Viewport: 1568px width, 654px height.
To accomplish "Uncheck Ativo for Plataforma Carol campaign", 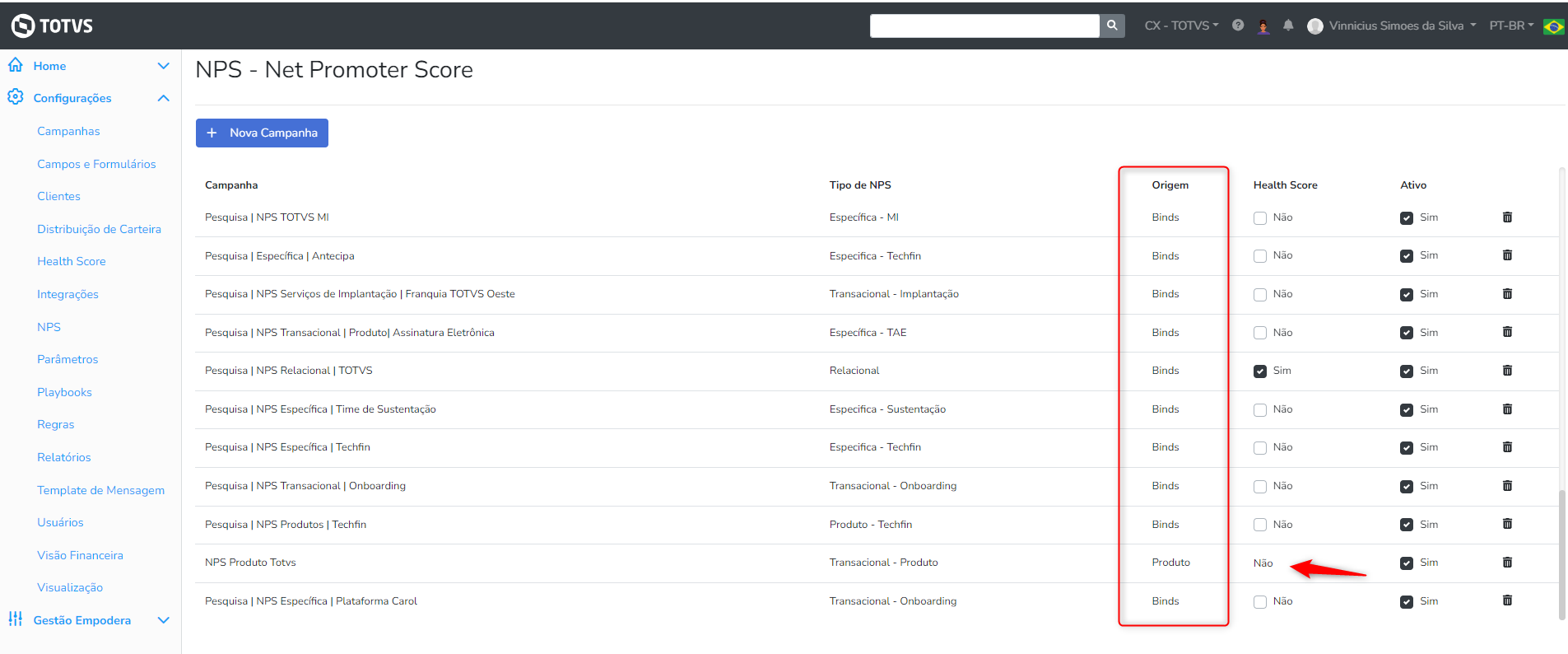I will coord(1407,602).
